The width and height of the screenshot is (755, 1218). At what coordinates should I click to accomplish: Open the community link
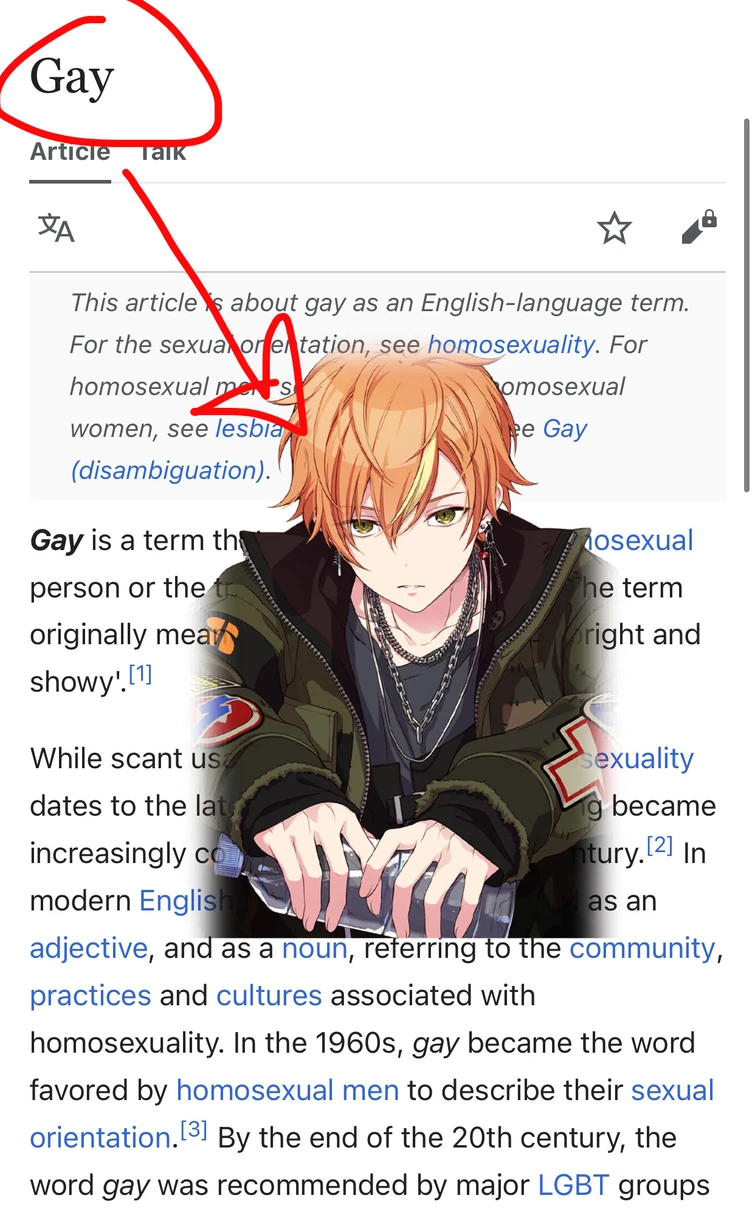(643, 948)
